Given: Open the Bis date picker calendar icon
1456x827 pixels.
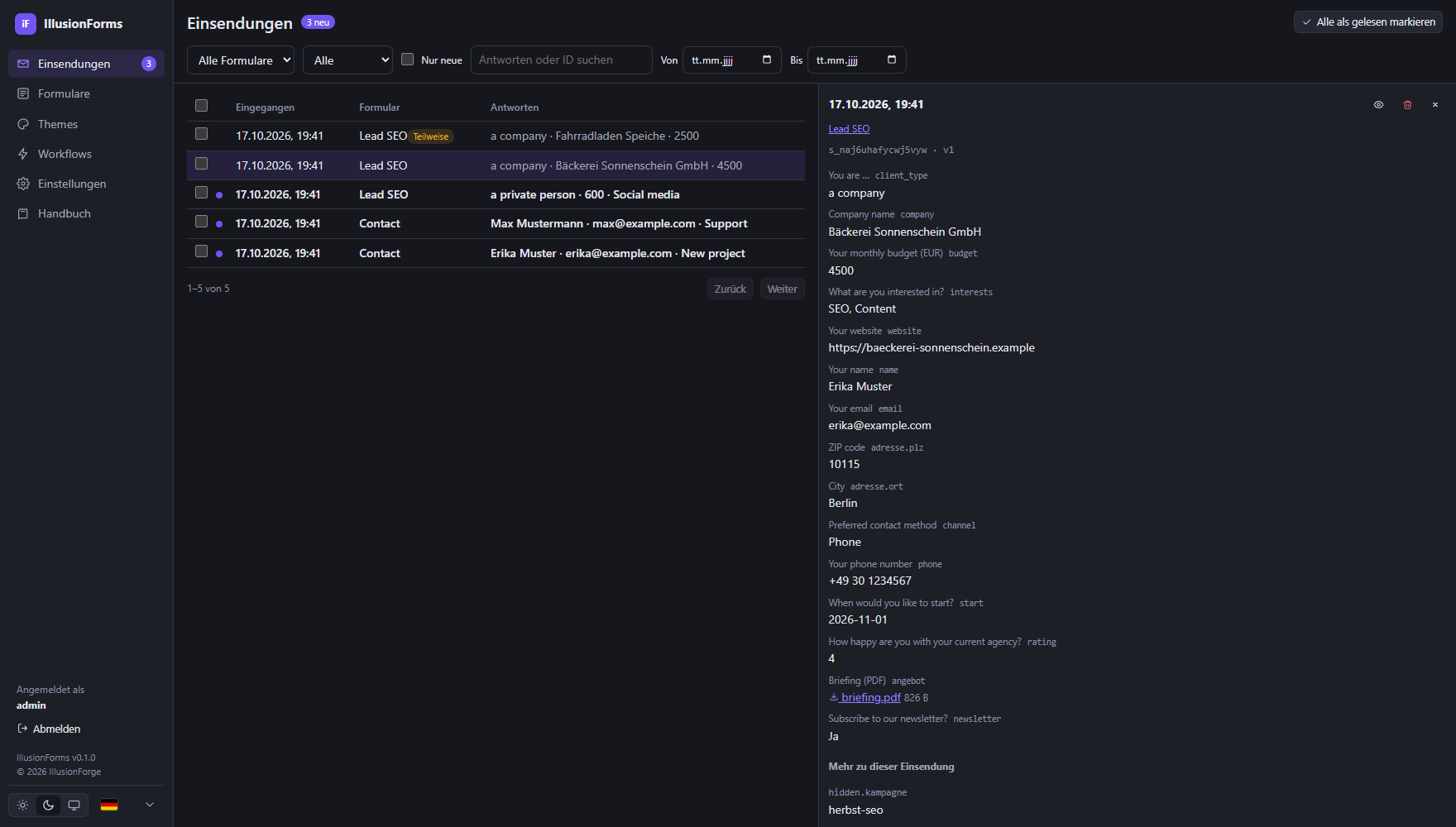Looking at the screenshot, I should 892,60.
